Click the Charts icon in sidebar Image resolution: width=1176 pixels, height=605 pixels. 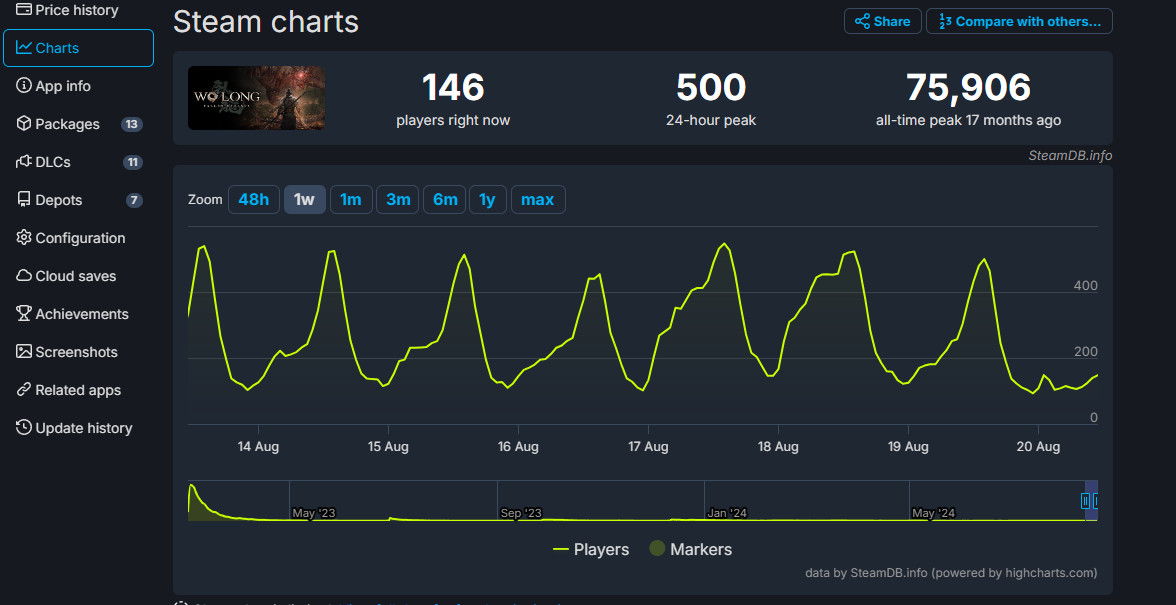(24, 48)
